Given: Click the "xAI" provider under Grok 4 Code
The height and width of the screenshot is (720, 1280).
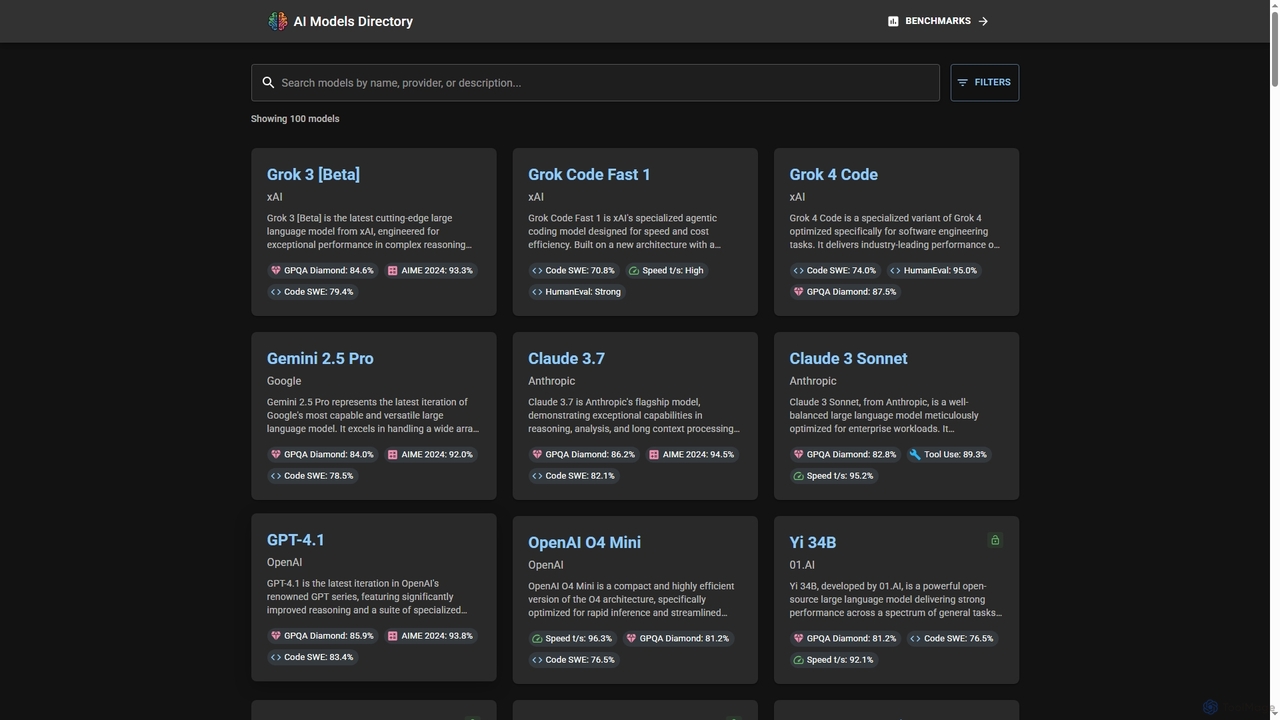Looking at the screenshot, I should [x=797, y=197].
